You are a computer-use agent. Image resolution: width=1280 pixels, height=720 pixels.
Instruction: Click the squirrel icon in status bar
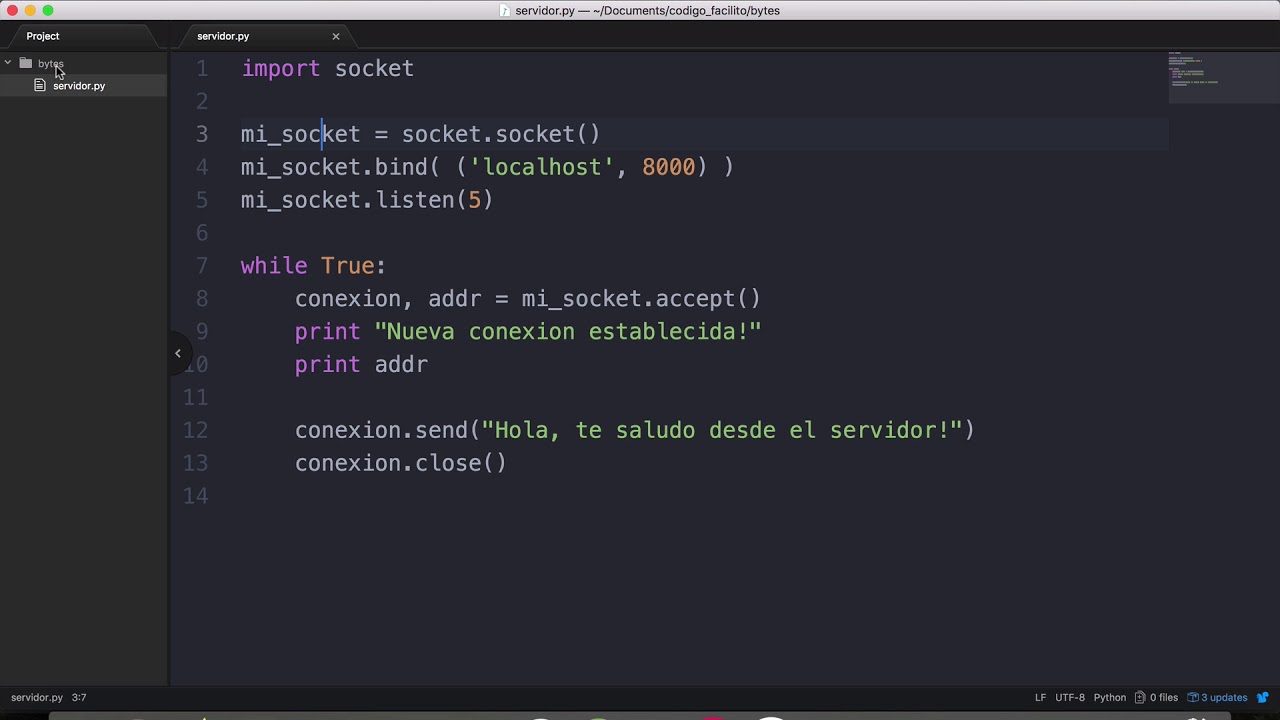(x=1264, y=698)
